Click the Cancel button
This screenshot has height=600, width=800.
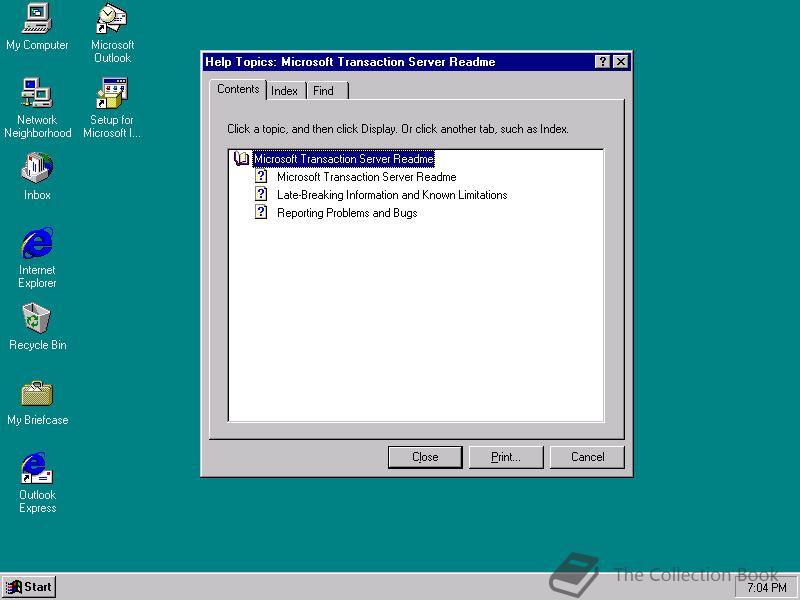coord(587,457)
